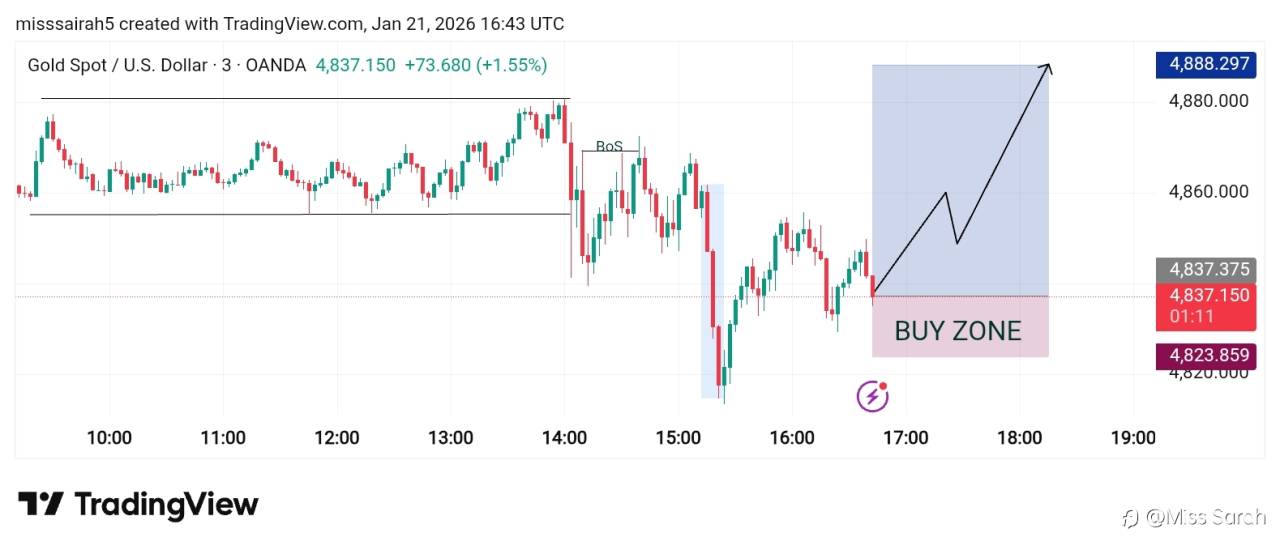The image size is (1280, 550).
Task: Click the TradingView logo icon
Action: pyautogui.click(x=41, y=504)
